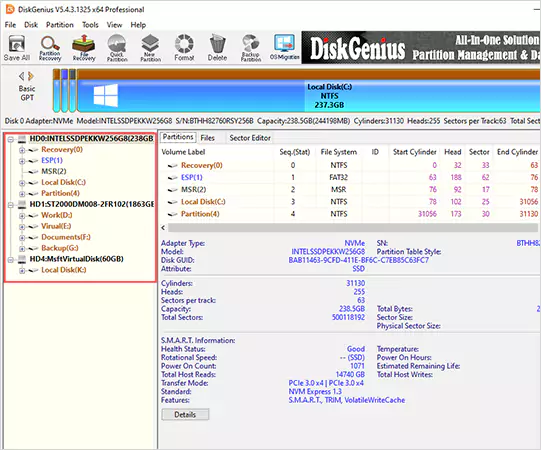Open the Disk menu
Image resolution: width=541 pixels, height=450 pixels.
point(31,25)
